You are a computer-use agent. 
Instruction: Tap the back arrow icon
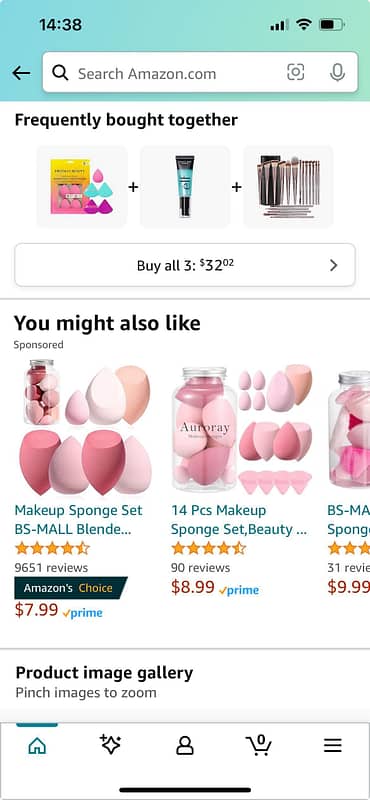click(x=21, y=73)
